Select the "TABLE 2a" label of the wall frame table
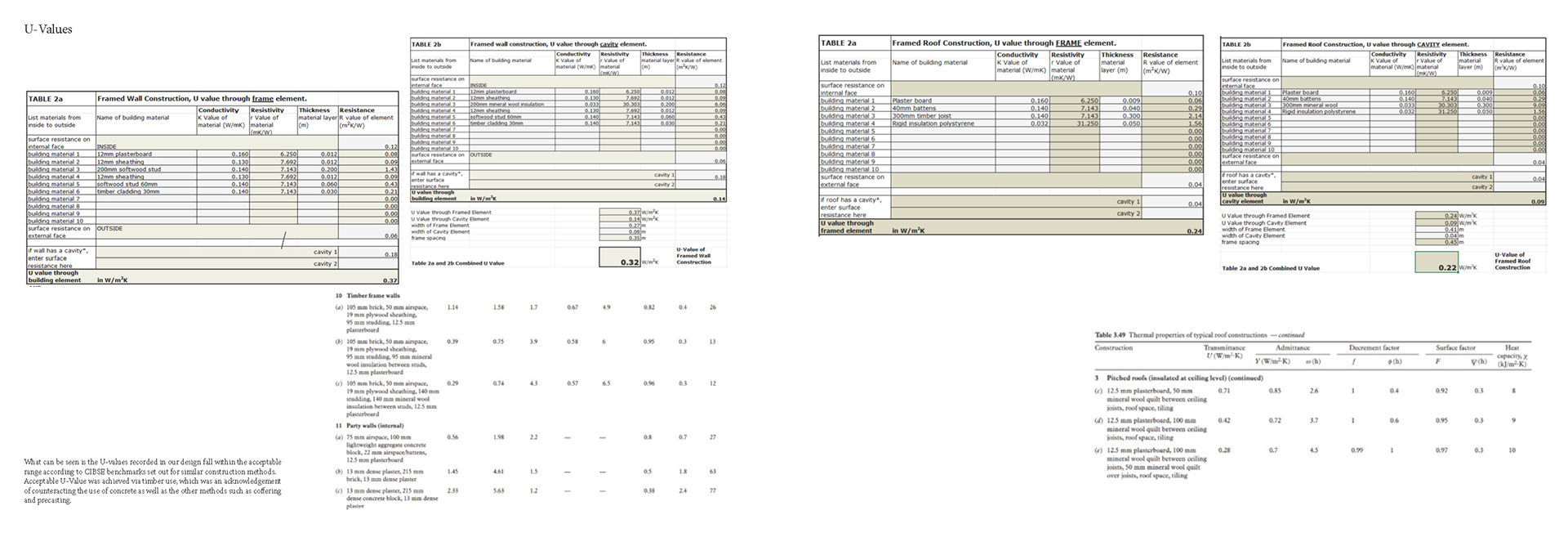The height and width of the screenshot is (555, 1568). pyautogui.click(x=45, y=99)
